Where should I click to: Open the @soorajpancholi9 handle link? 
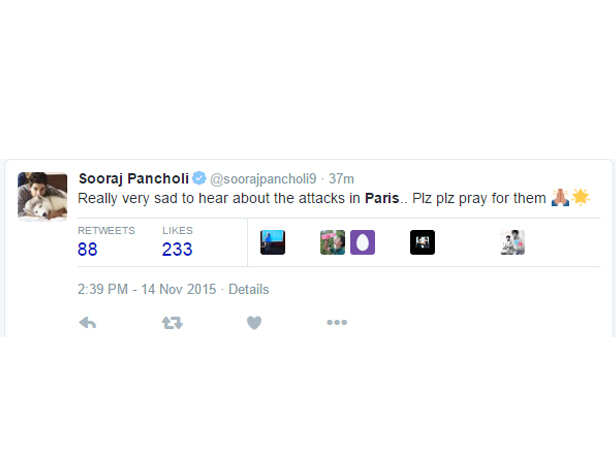pyautogui.click(x=263, y=179)
